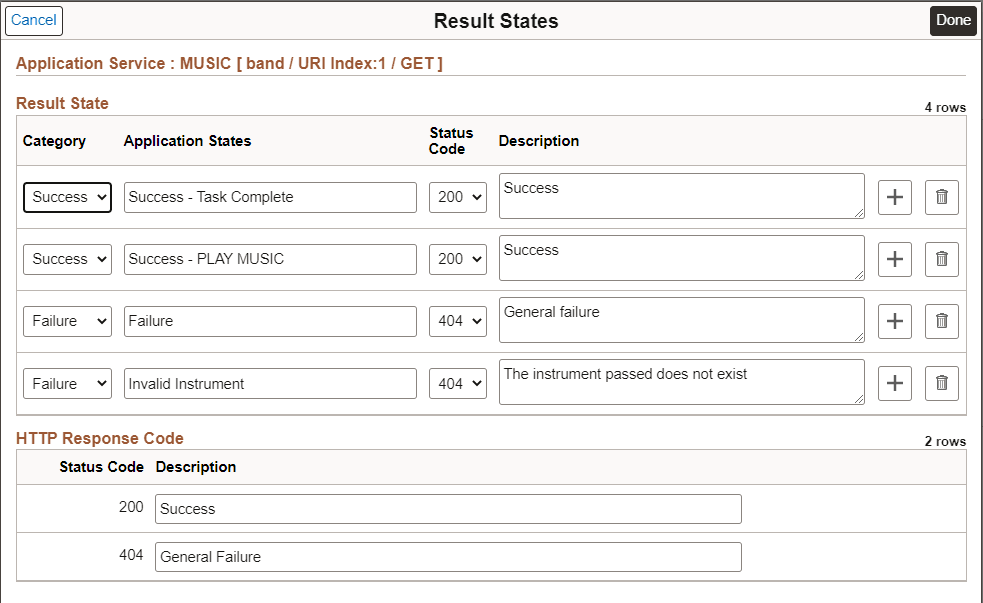Image resolution: width=983 pixels, height=603 pixels.
Task: Click the Cancel button
Action: click(x=33, y=20)
